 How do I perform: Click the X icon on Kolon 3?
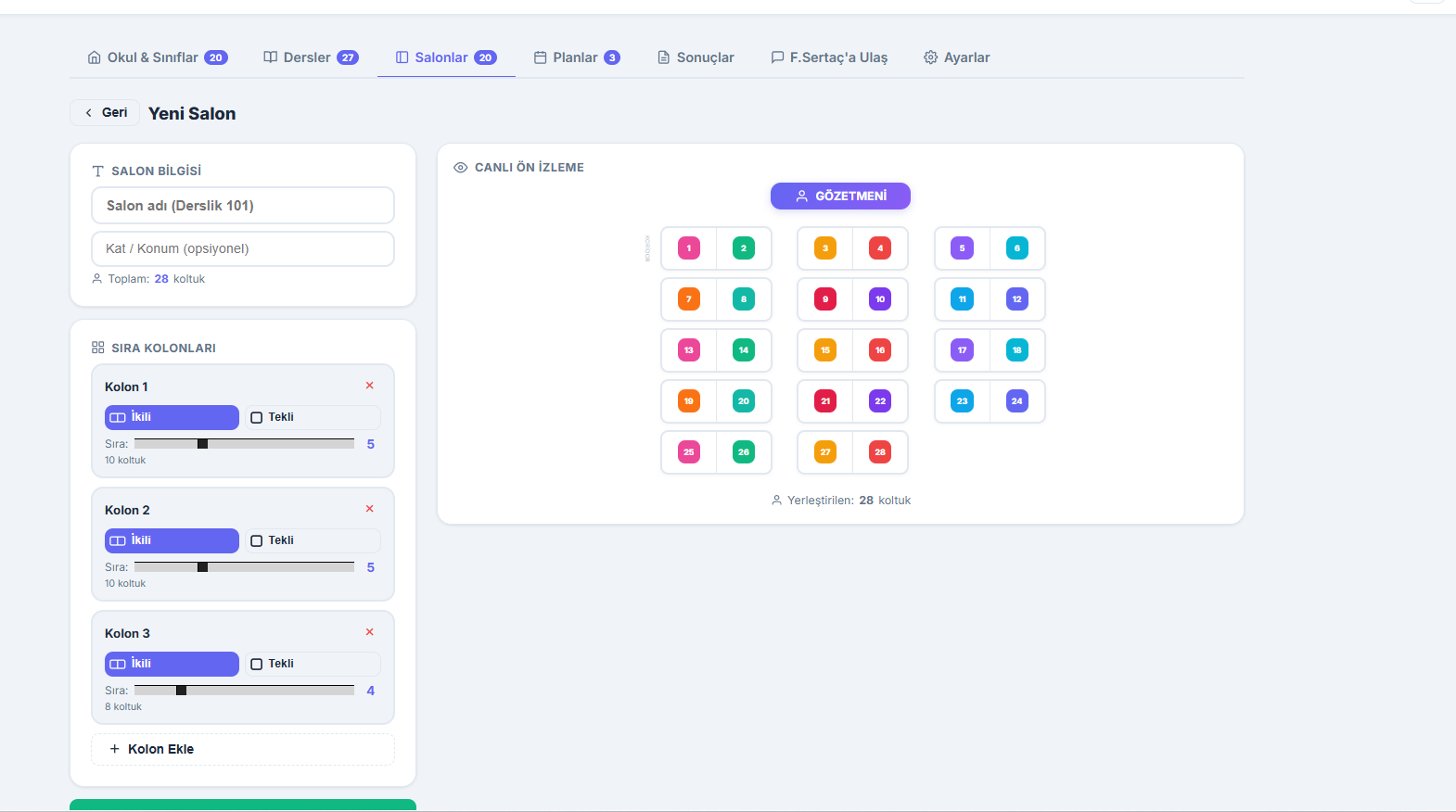(x=369, y=632)
